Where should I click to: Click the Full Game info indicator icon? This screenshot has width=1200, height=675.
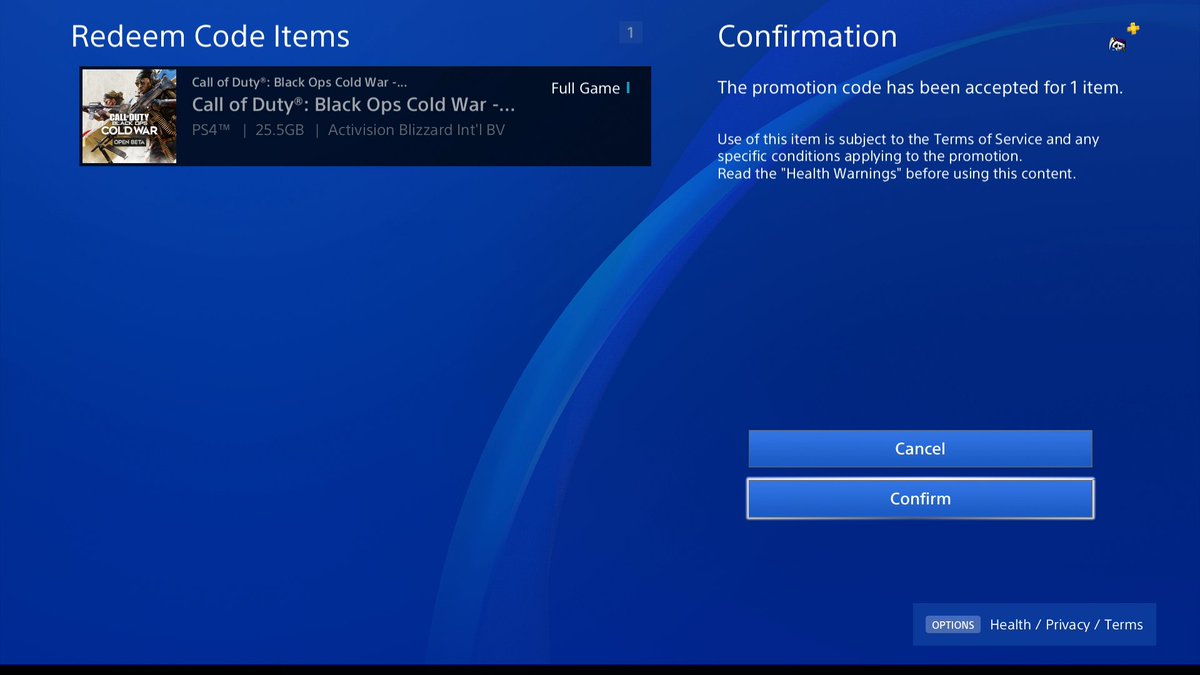pyautogui.click(x=628, y=88)
